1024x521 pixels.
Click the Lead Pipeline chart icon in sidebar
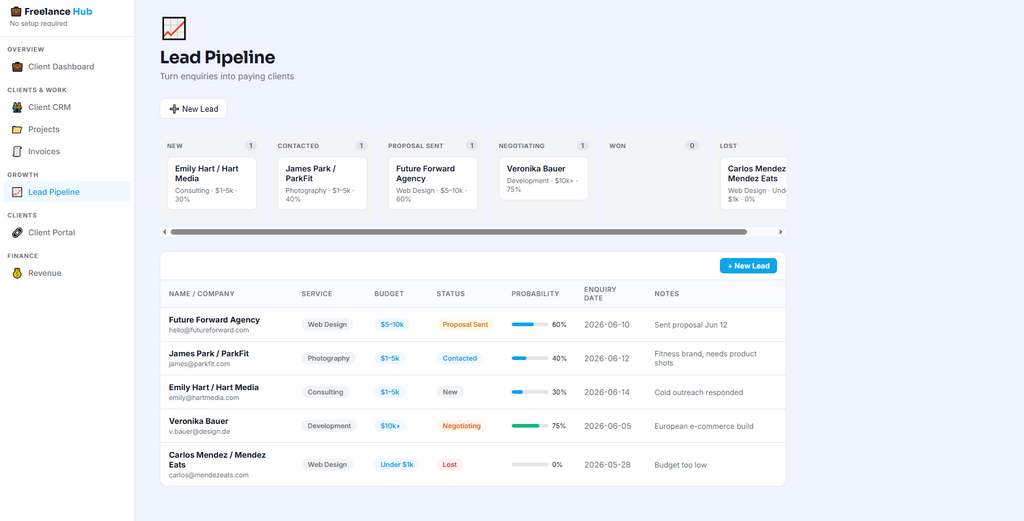tap(17, 192)
